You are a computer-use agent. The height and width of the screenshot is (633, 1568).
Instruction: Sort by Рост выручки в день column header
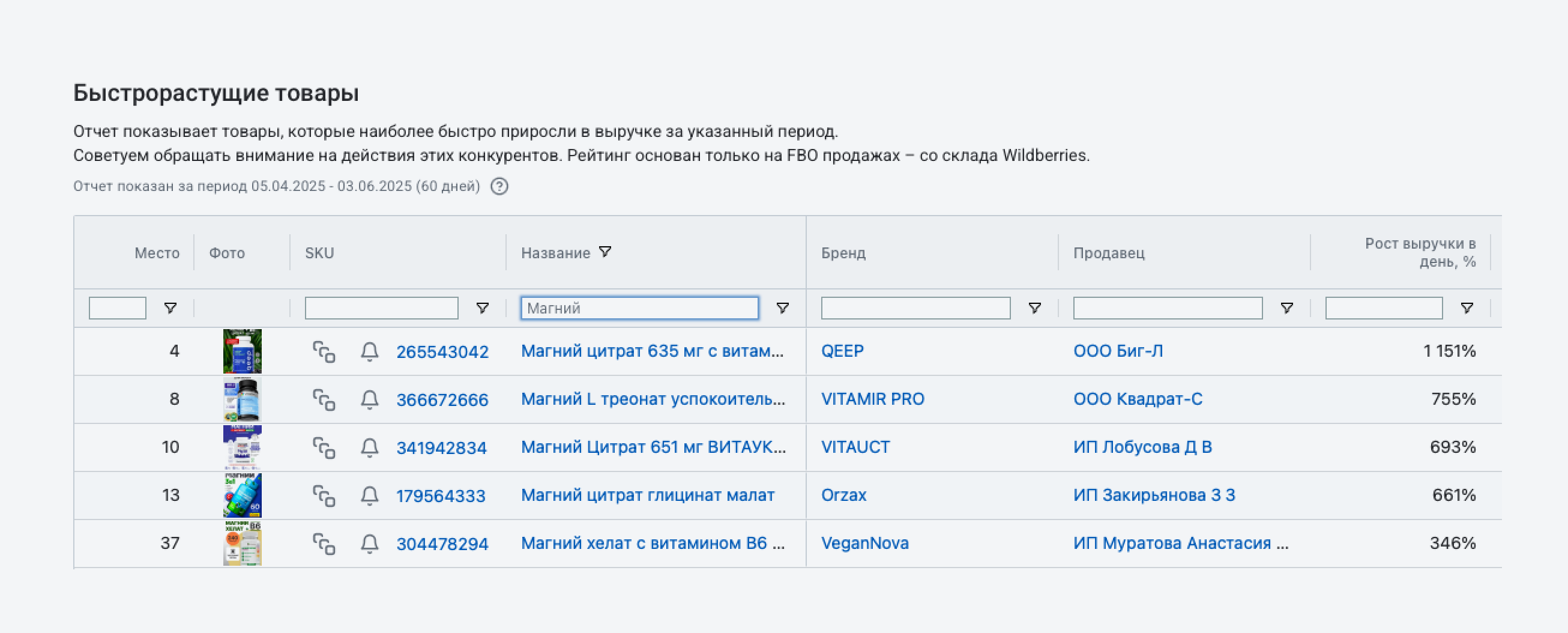tap(1420, 253)
